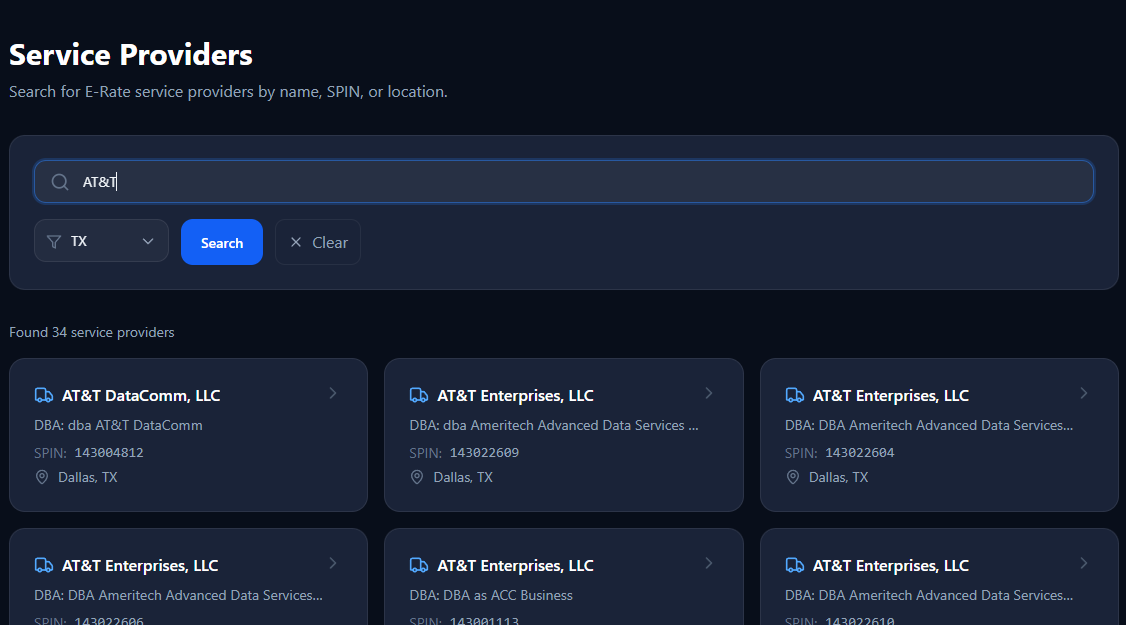Click the magnifier icon in the search field
Viewport: 1126px width, 625px height.
(60, 182)
